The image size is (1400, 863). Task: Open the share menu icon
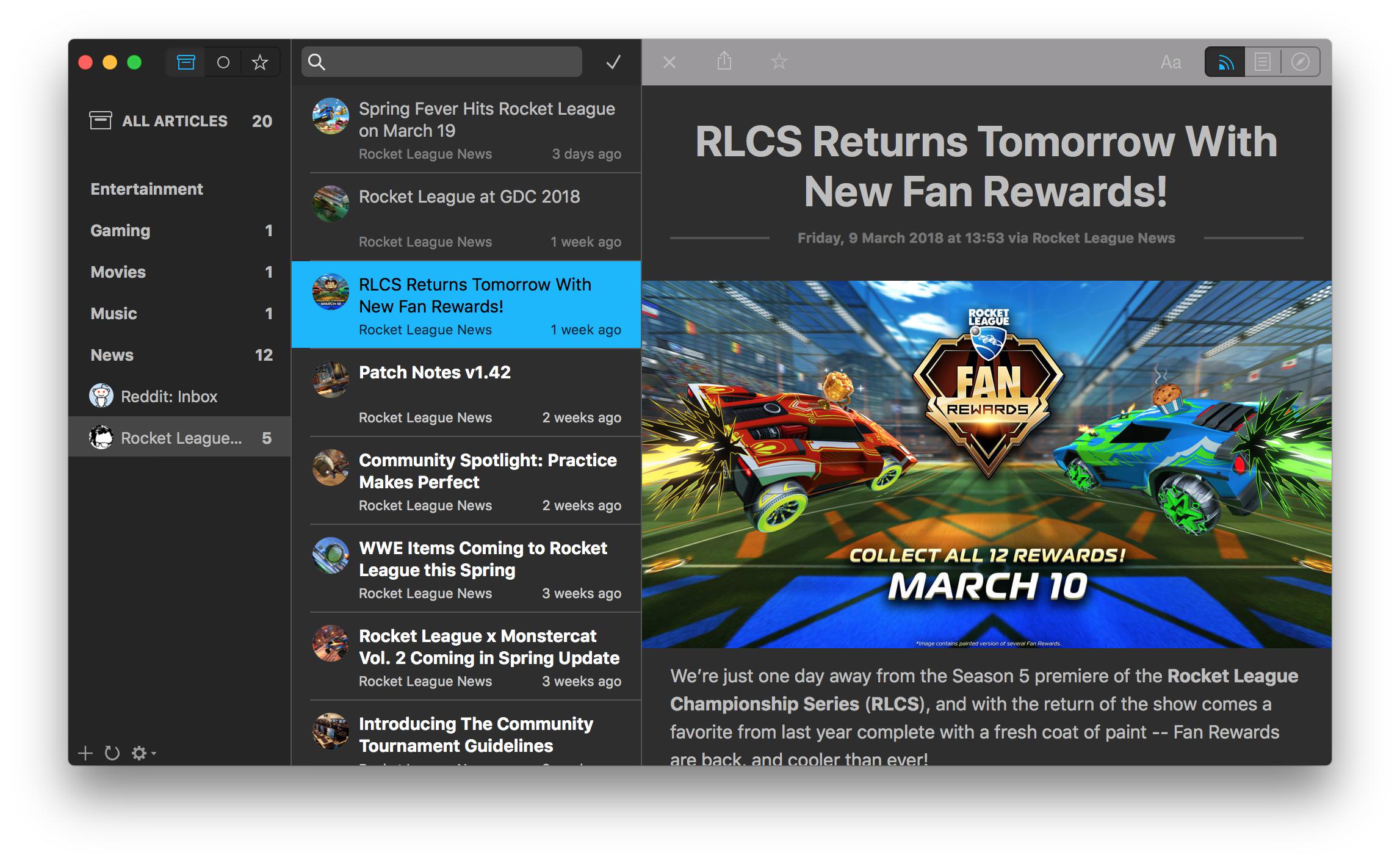coord(724,61)
